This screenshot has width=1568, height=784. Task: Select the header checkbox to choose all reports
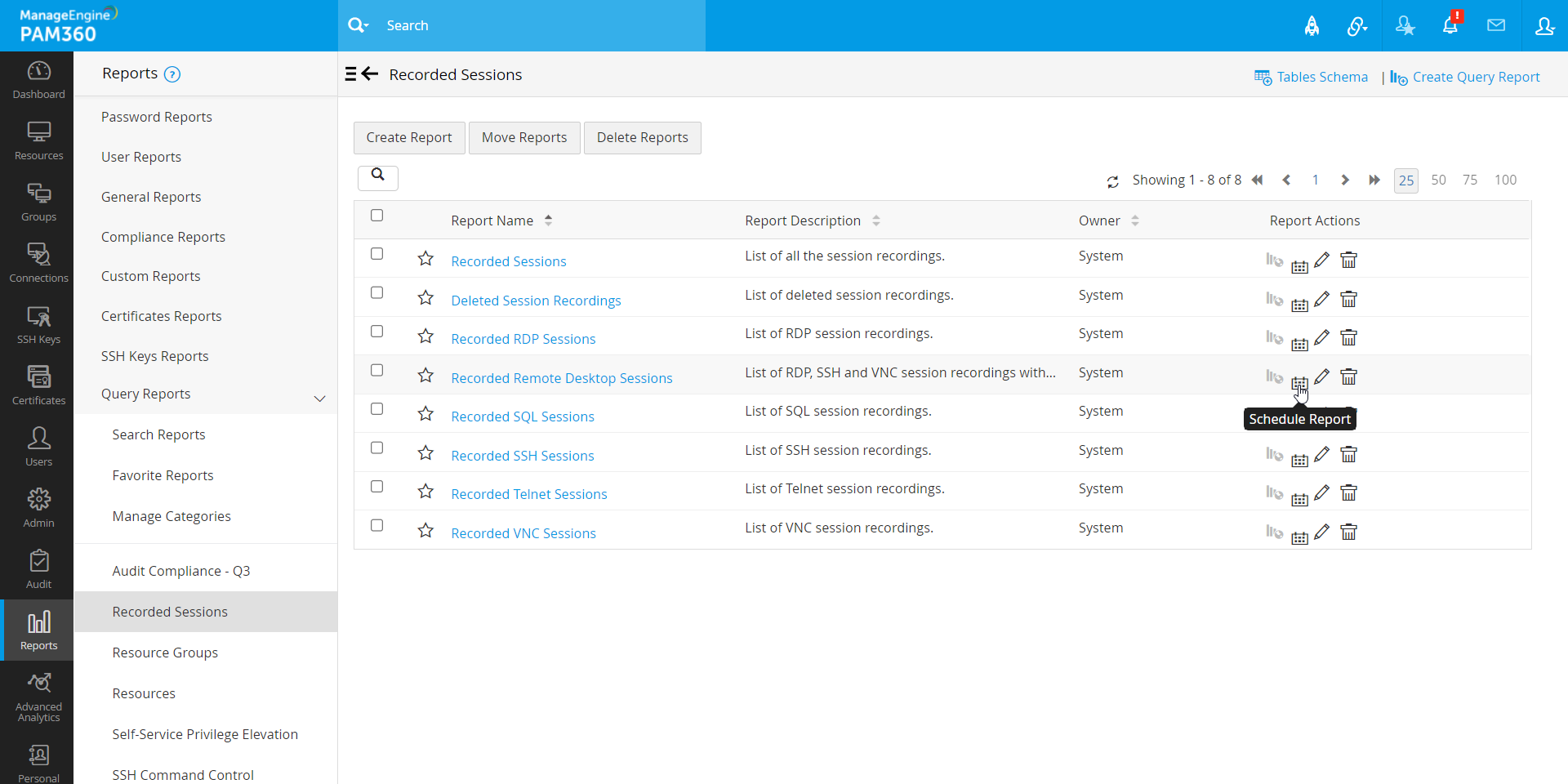point(376,215)
